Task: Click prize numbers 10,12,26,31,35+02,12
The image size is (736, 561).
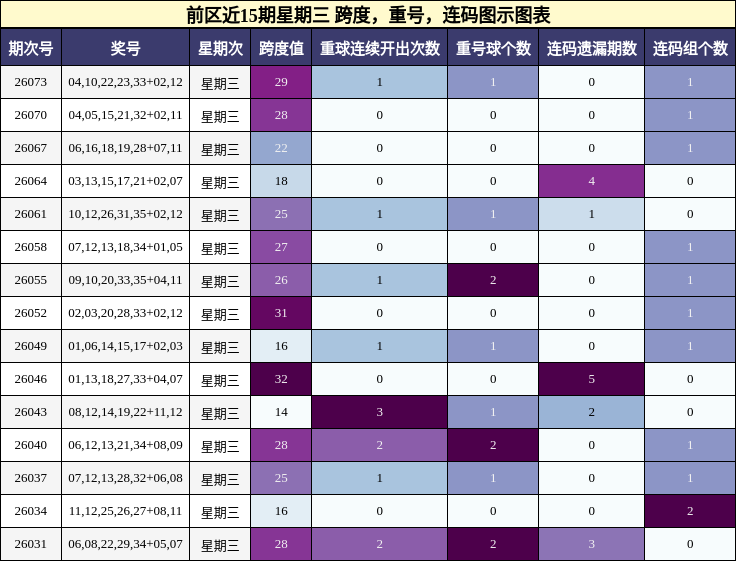Action: (x=125, y=214)
